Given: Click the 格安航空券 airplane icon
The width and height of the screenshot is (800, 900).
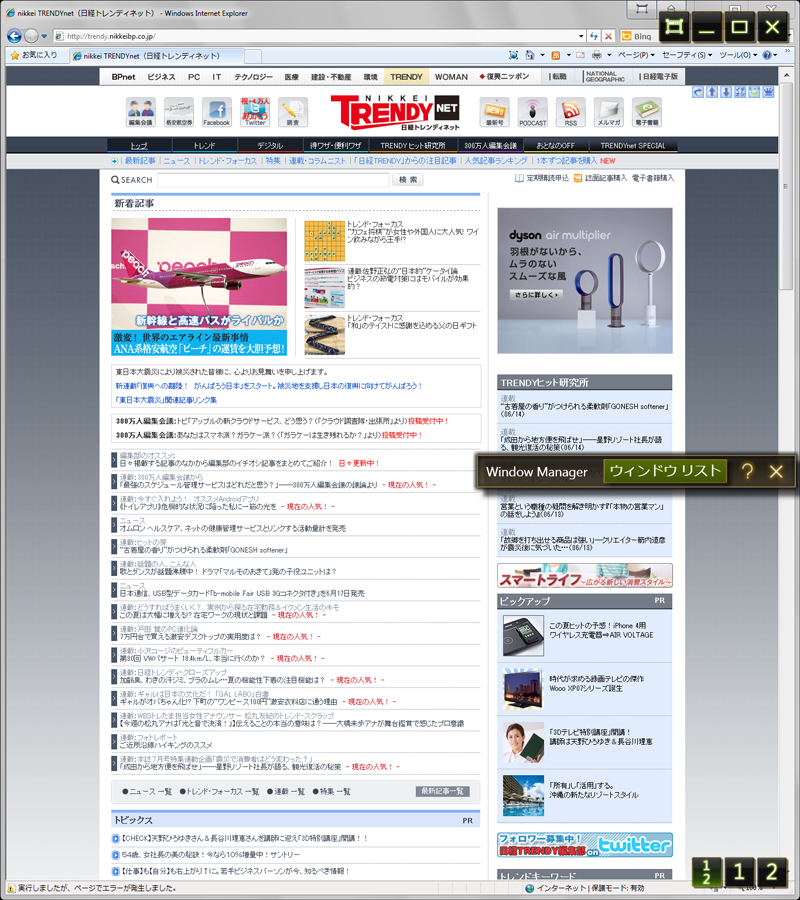Looking at the screenshot, I should point(178,112).
